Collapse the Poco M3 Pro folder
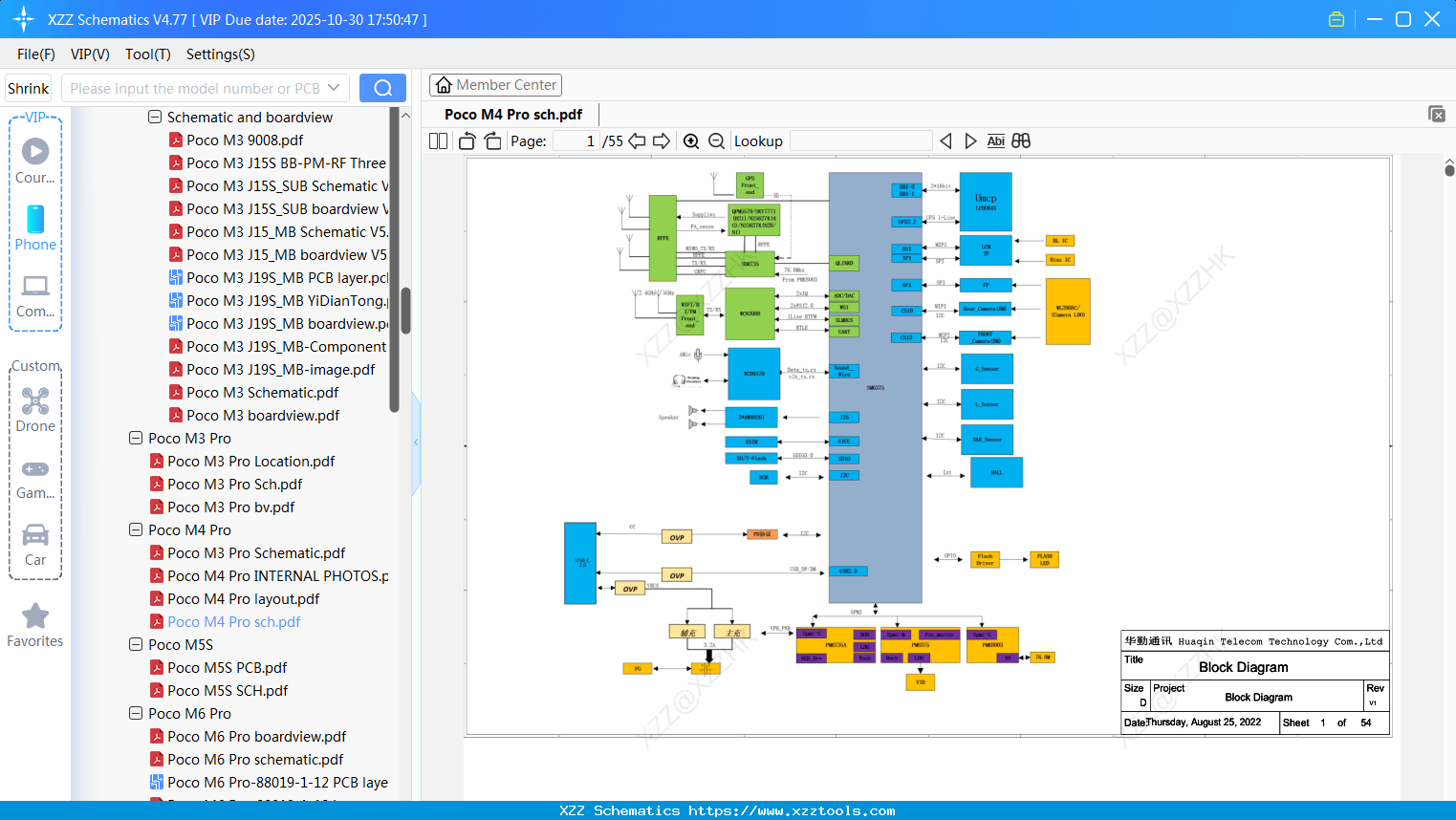 pyautogui.click(x=136, y=439)
